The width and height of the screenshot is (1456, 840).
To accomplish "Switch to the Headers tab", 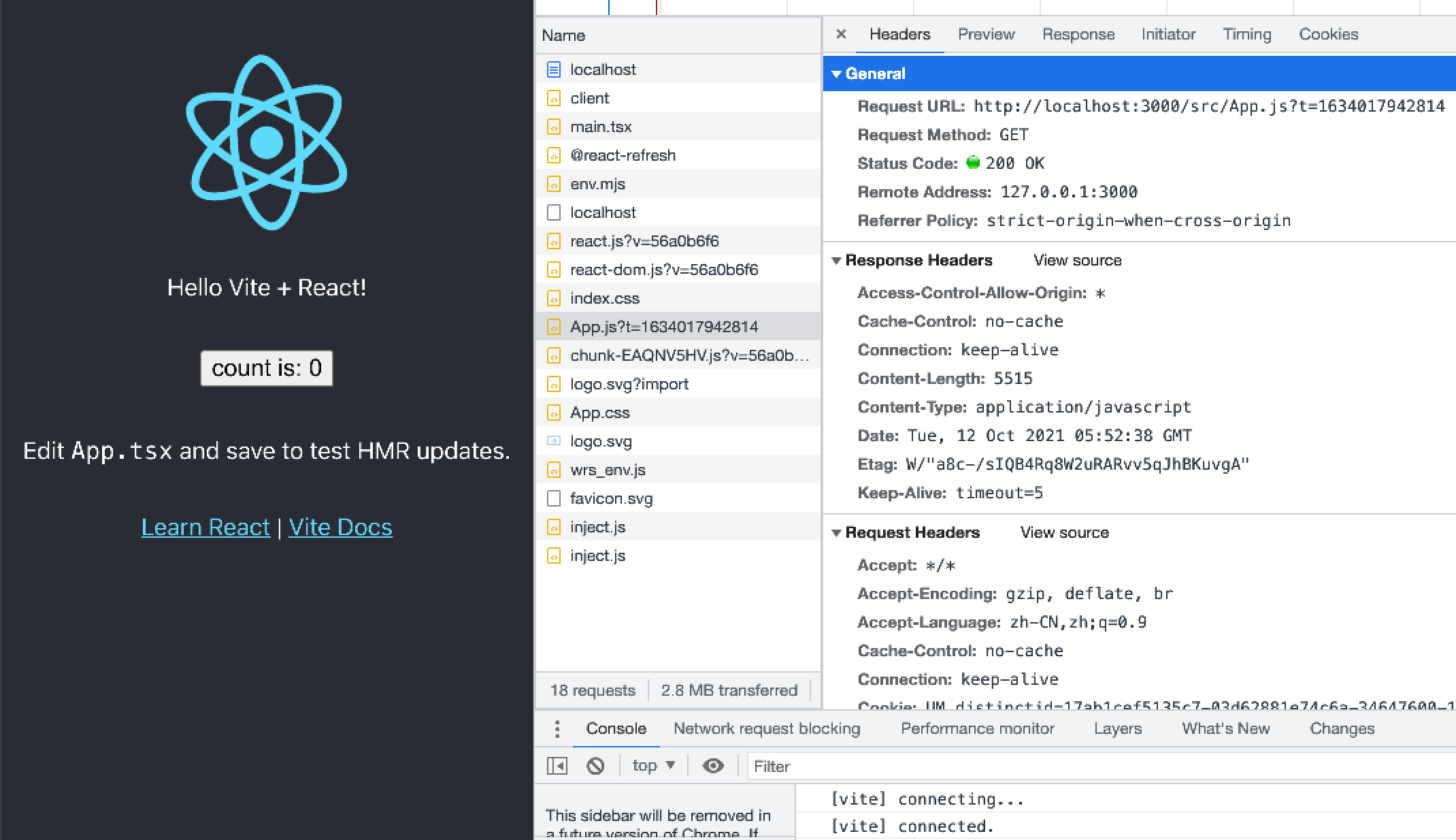I will [x=899, y=34].
